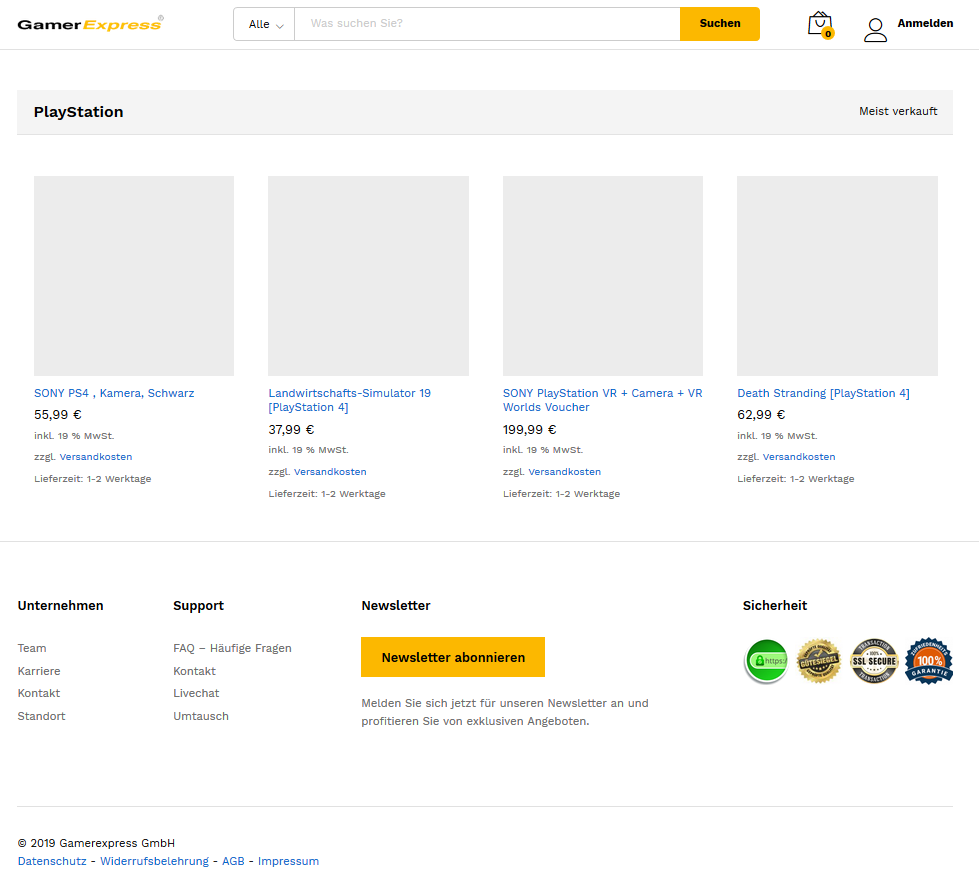Click the GamerExpress logo
The width and height of the screenshot is (979, 878).
91,24
